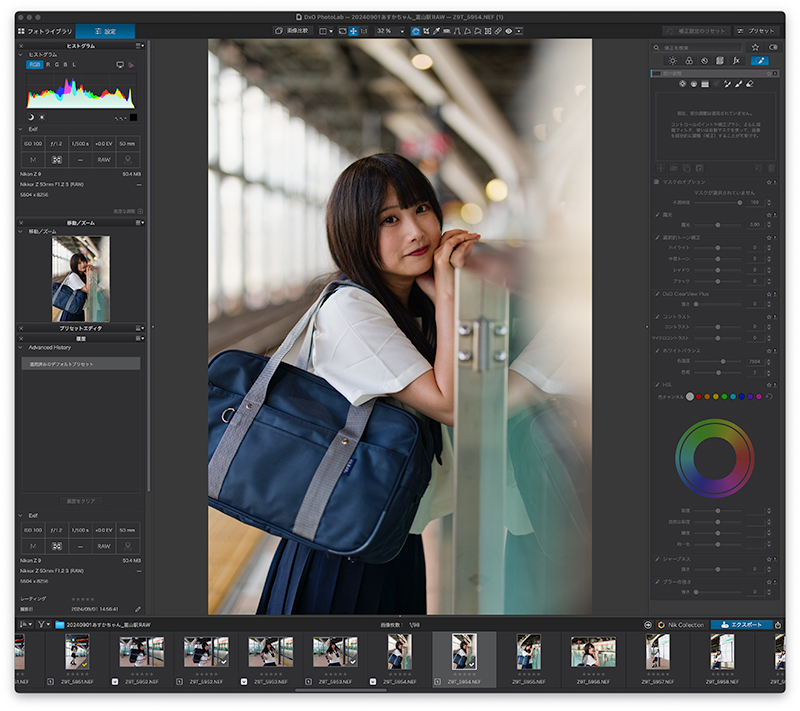Show L luminance channel in histogram
The image size is (800, 711).
[74, 65]
